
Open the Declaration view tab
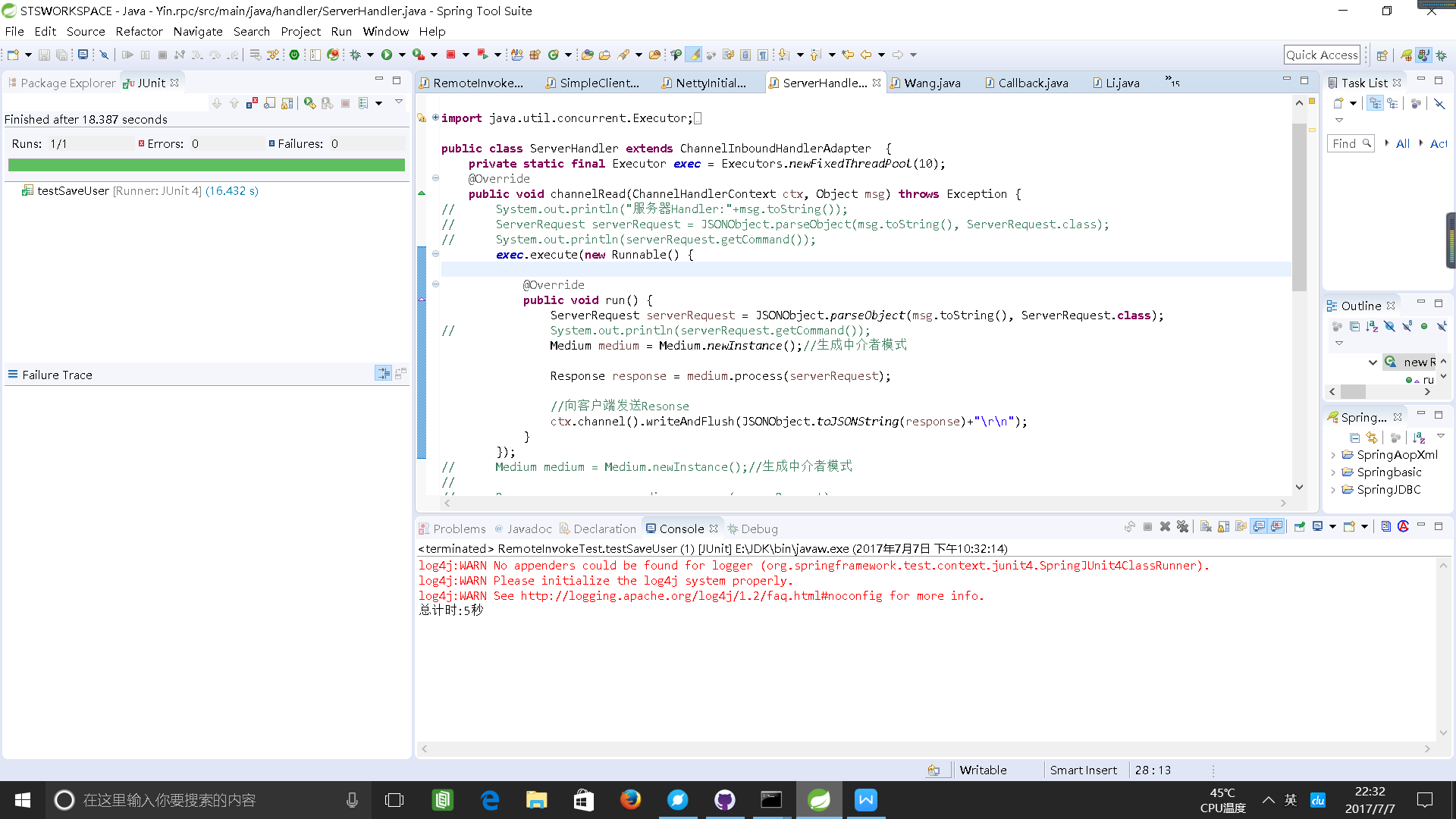(x=598, y=529)
